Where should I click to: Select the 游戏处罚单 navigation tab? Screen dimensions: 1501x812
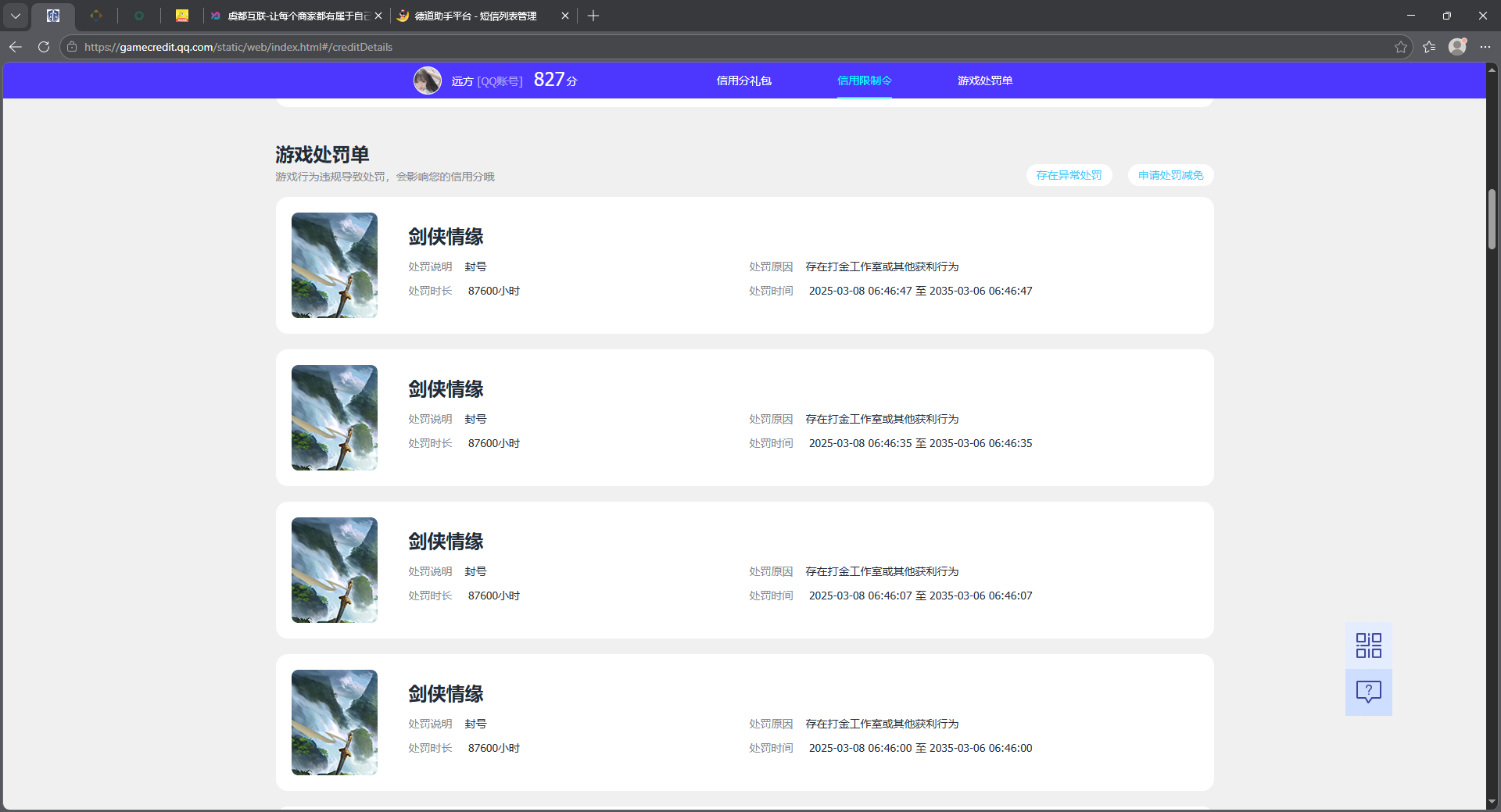click(x=984, y=80)
